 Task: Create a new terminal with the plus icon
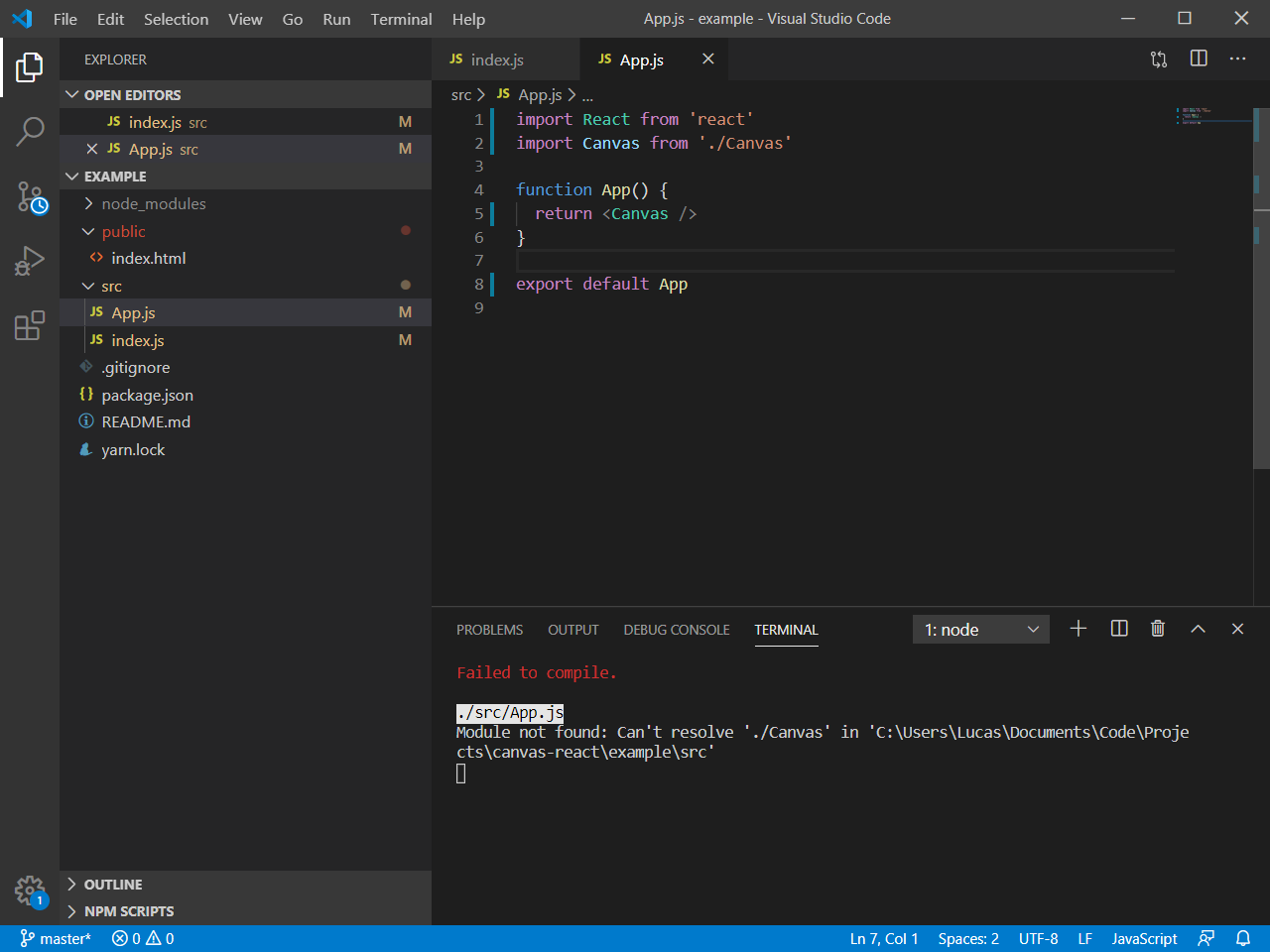point(1079,628)
